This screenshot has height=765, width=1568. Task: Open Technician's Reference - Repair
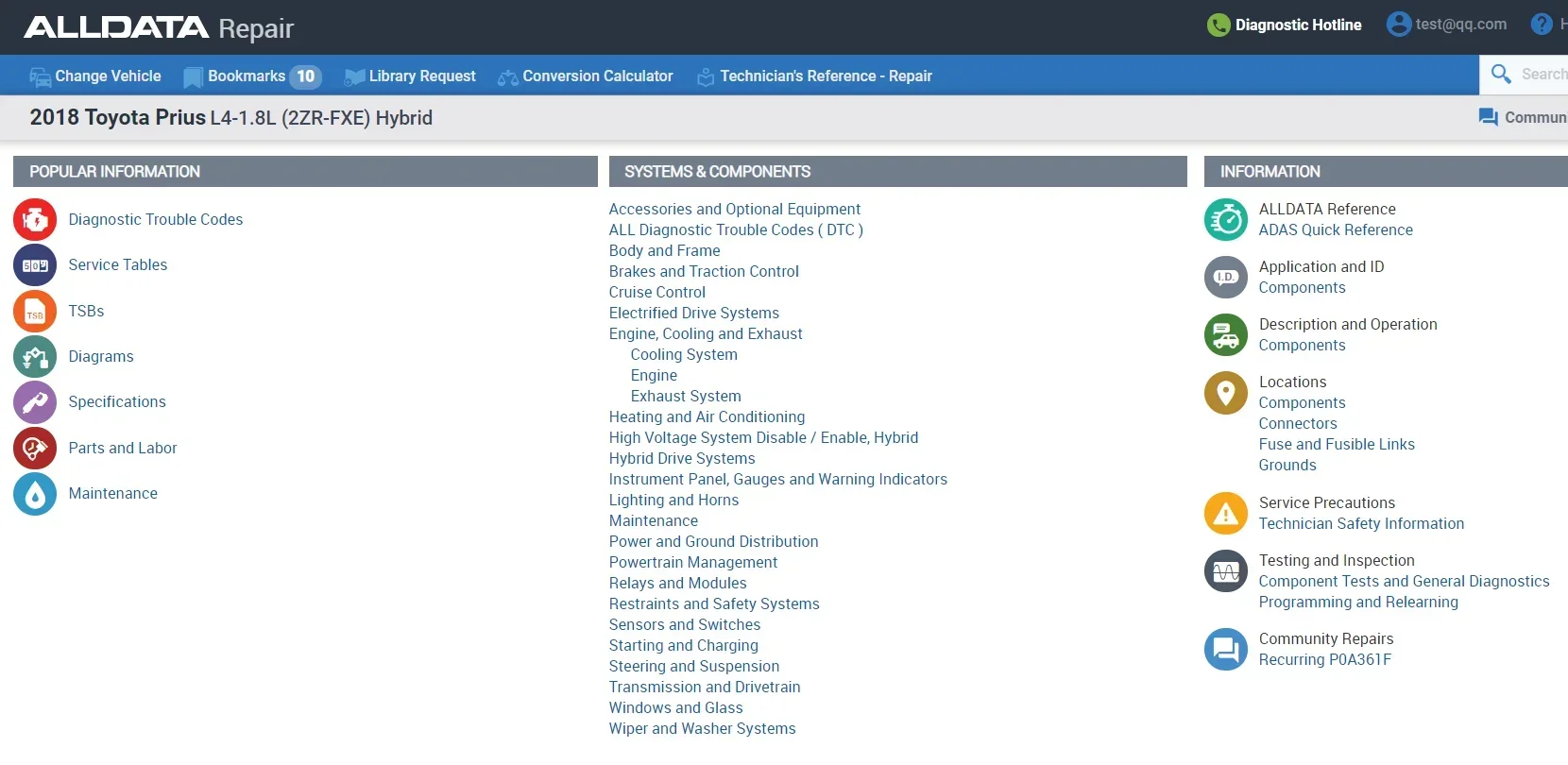tap(814, 76)
